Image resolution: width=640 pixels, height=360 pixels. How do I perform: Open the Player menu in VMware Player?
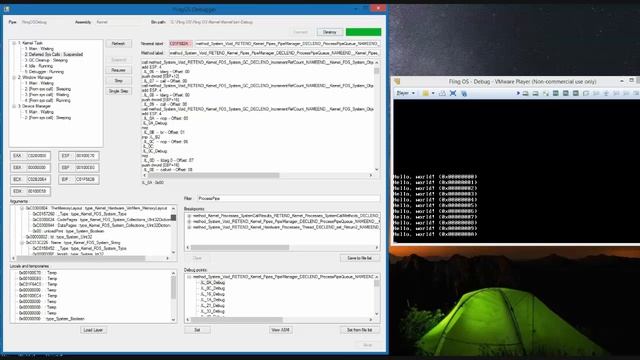[405, 93]
